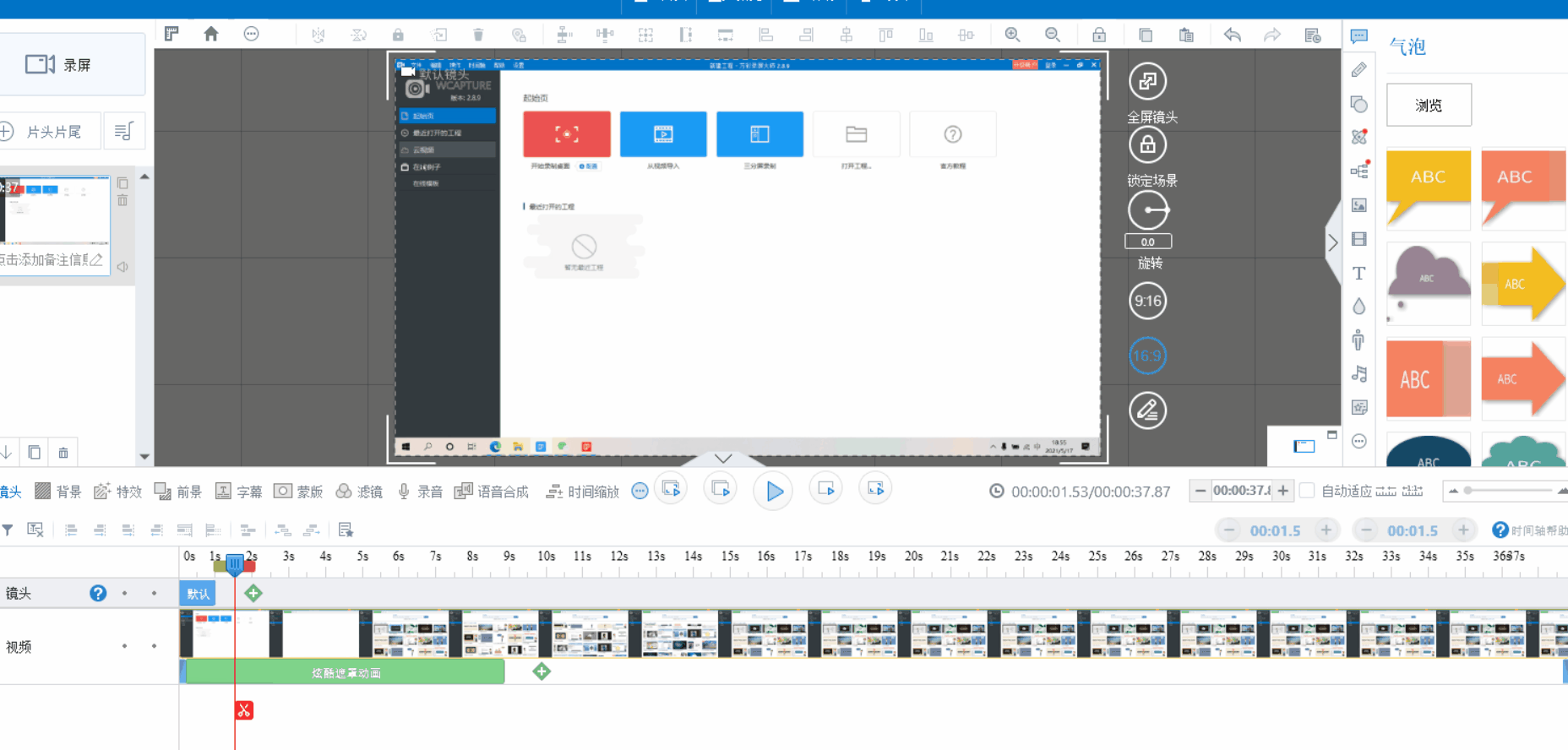
Task: Select the 16:9 aspect ratio
Action: click(x=1147, y=356)
